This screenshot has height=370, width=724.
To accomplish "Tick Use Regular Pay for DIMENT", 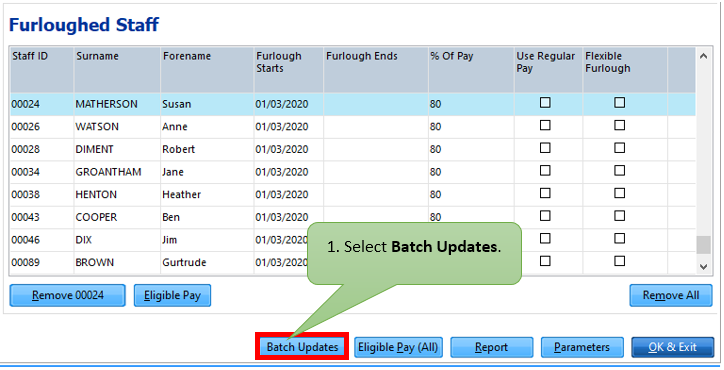I will coord(545,148).
